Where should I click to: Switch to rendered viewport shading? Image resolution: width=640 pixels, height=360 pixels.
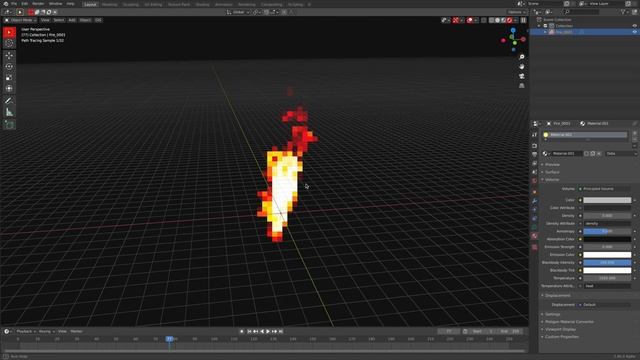pyautogui.click(x=509, y=20)
